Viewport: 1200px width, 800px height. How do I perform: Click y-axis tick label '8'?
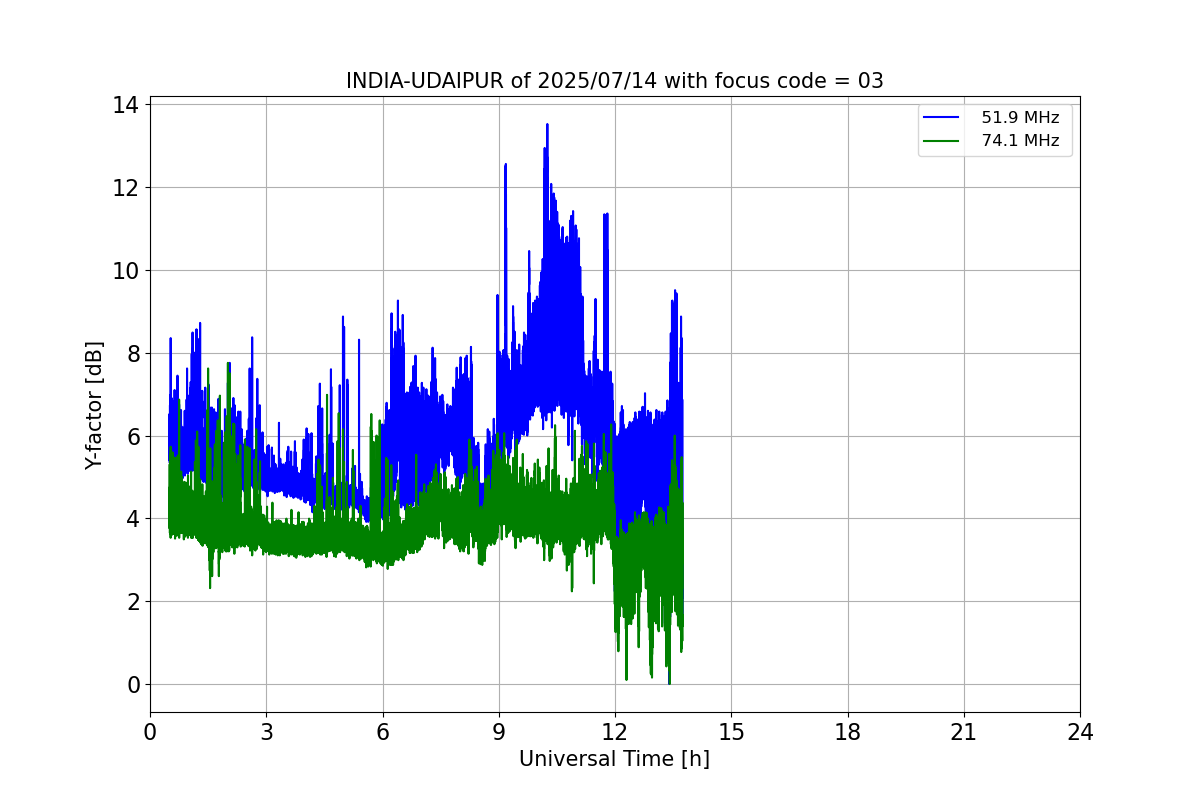coord(134,354)
